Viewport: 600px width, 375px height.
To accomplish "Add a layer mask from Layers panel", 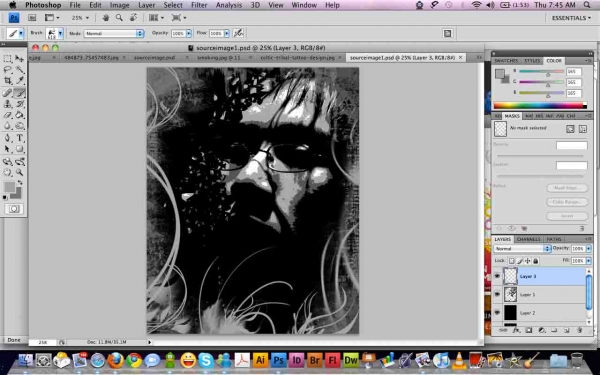I will pos(529,330).
